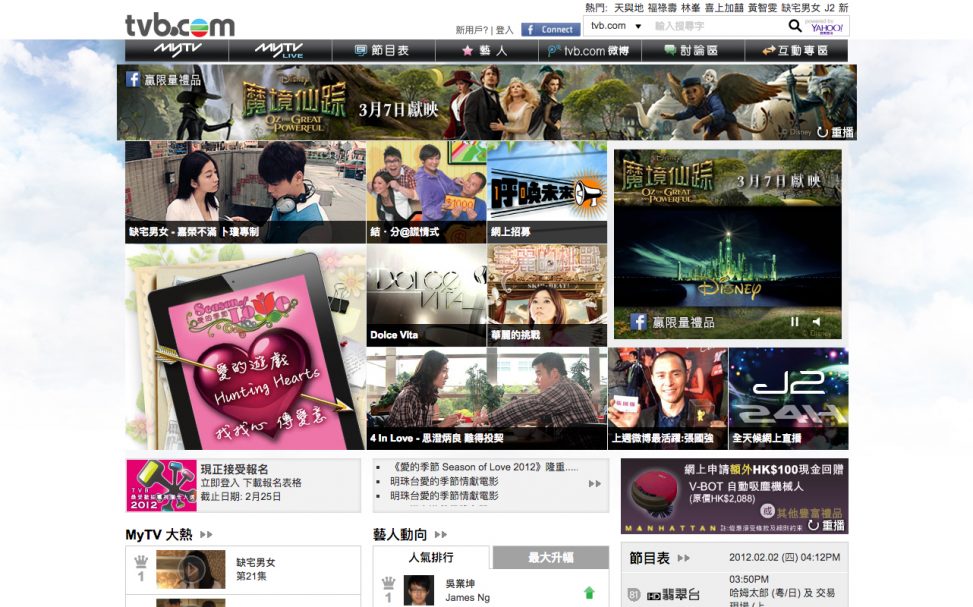Open the 網上招募 tile
973x607 pixels.
click(x=547, y=191)
